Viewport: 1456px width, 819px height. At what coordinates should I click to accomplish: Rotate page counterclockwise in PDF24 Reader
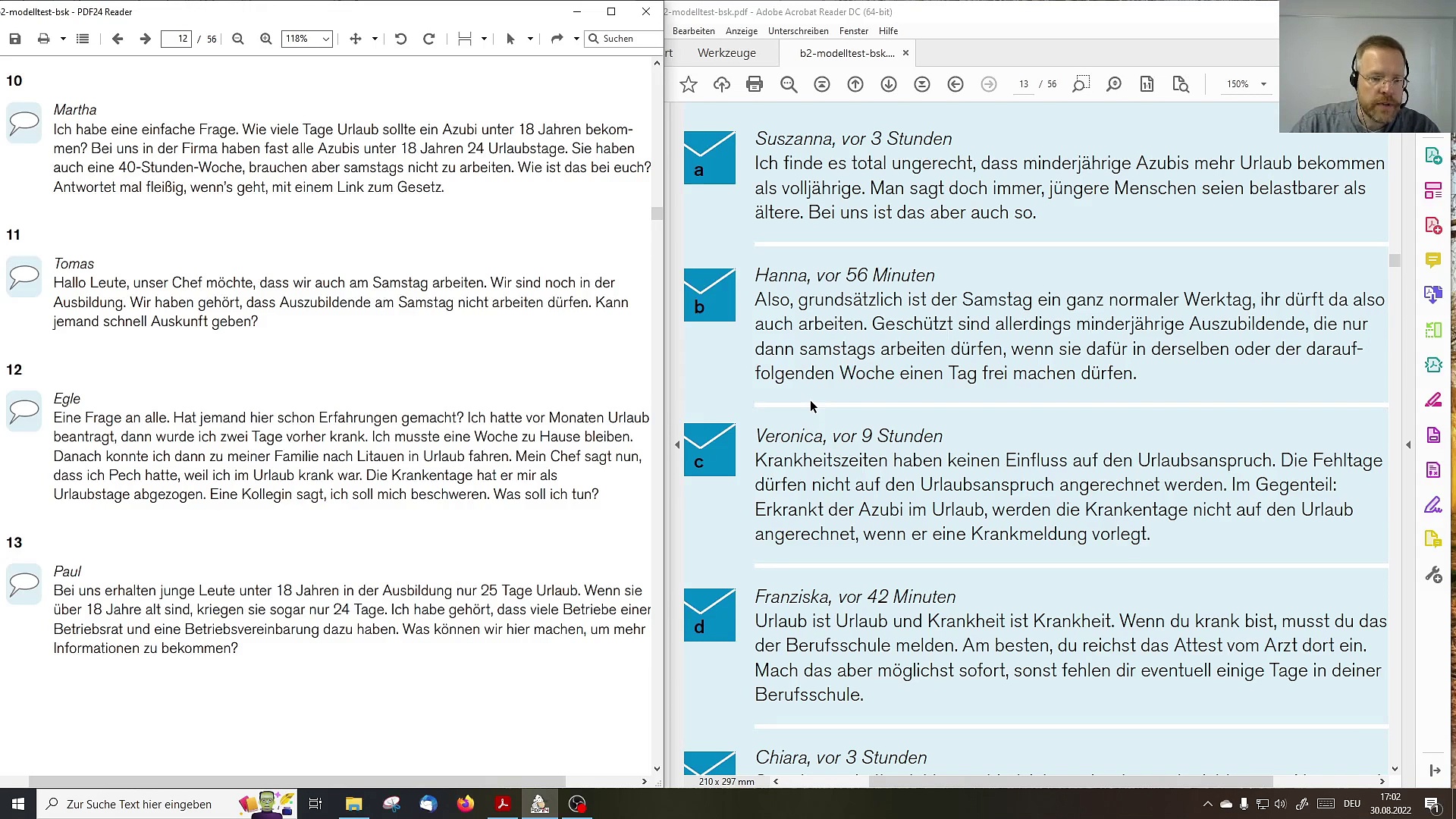pos(401,39)
